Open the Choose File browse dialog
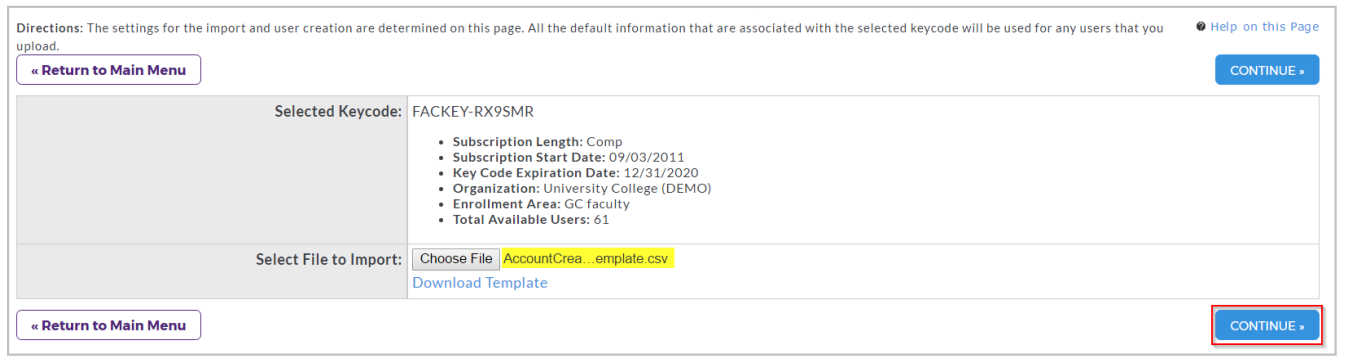The height and width of the screenshot is (360, 1345). [456, 259]
